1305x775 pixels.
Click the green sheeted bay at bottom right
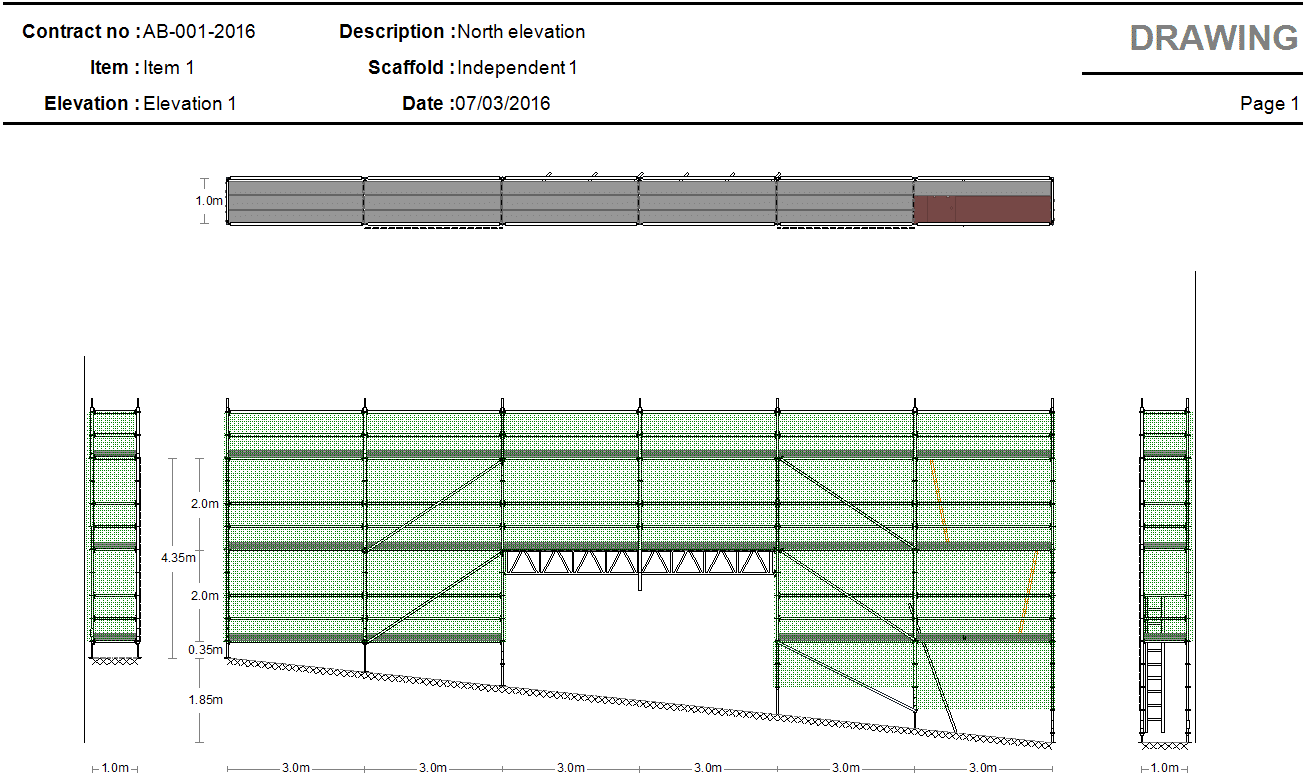[984, 676]
